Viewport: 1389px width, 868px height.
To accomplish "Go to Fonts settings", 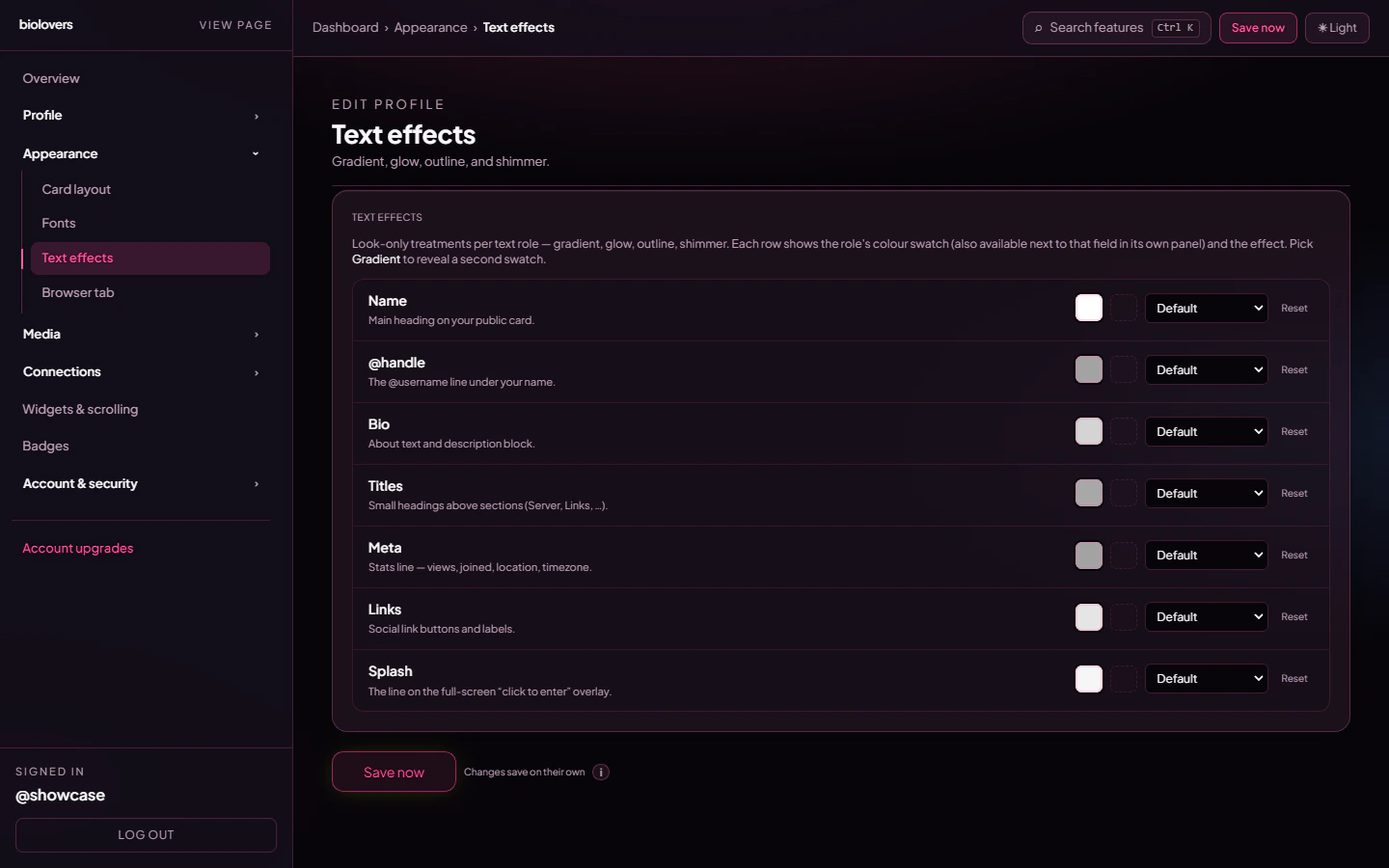I will [59, 223].
